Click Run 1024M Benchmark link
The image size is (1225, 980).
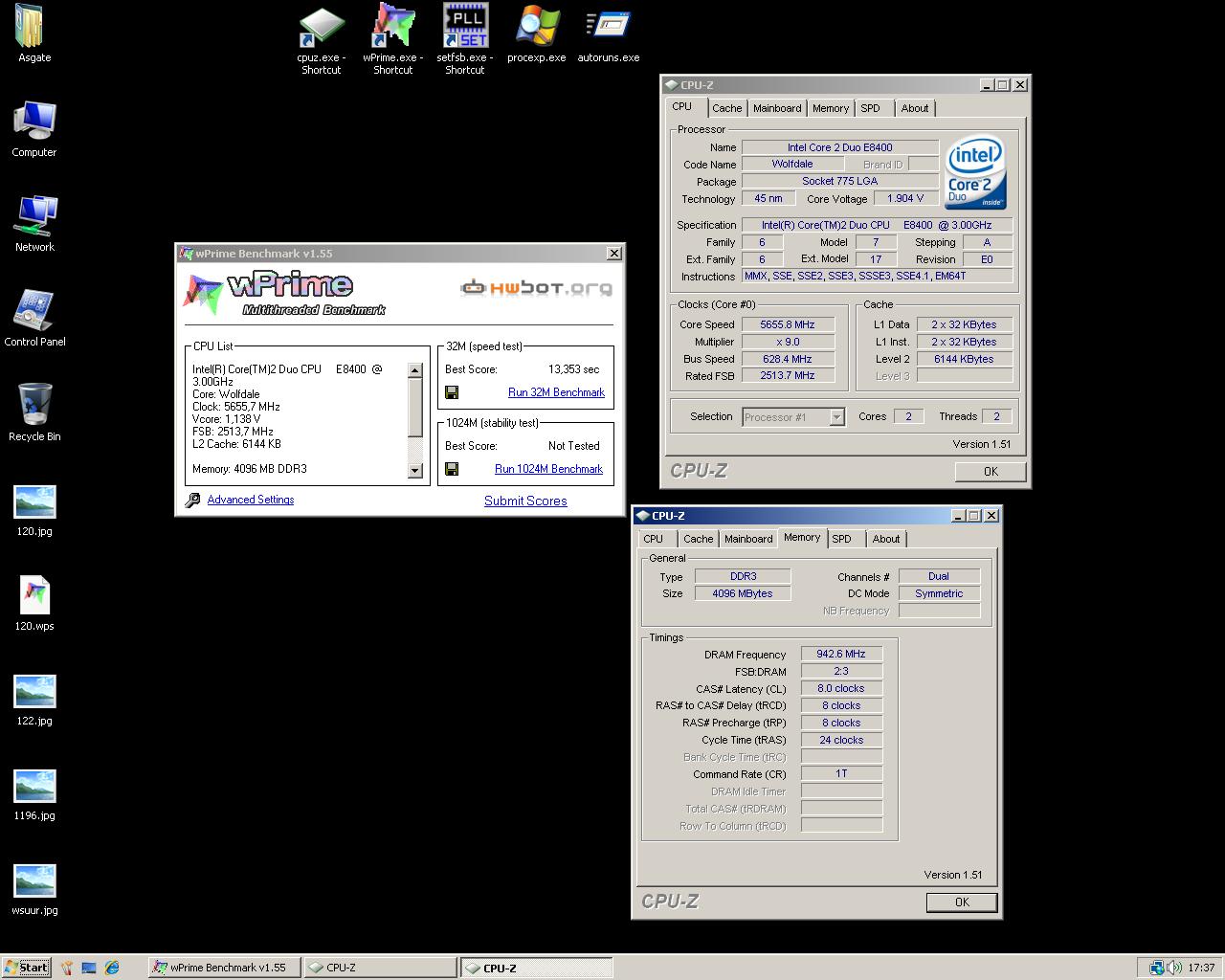548,469
